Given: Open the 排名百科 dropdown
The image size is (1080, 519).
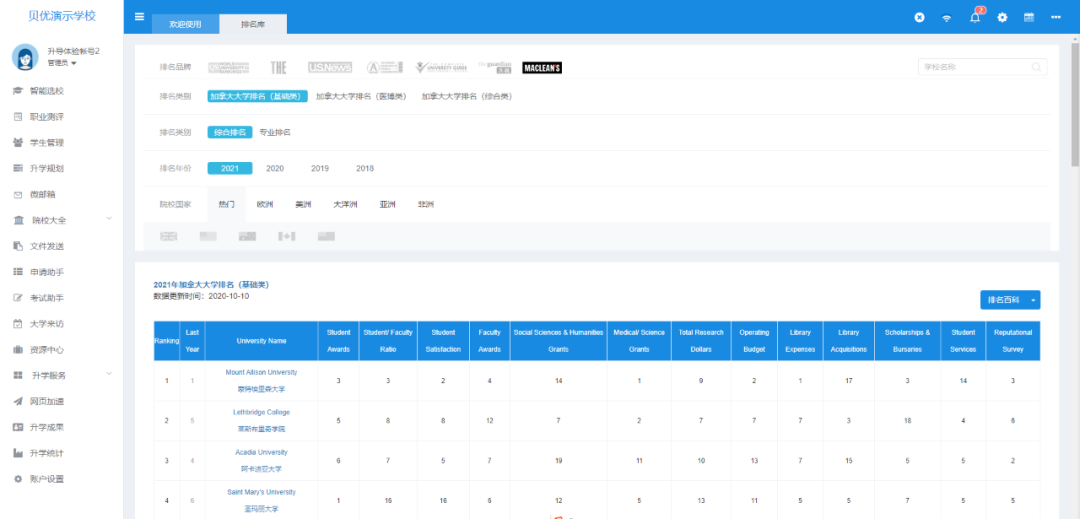Looking at the screenshot, I should (x=1010, y=300).
